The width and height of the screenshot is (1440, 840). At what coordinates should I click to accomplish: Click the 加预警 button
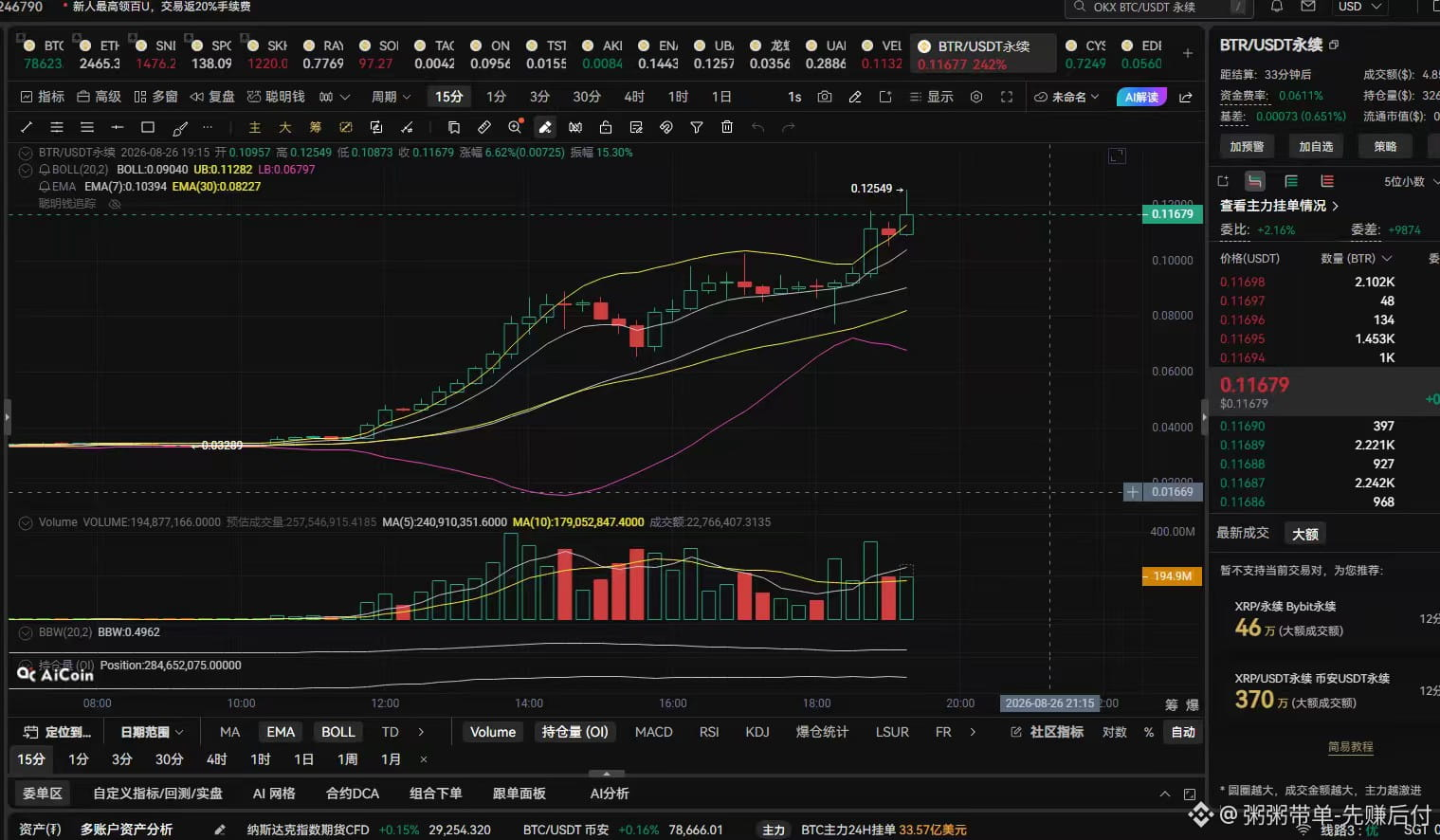(x=1247, y=147)
